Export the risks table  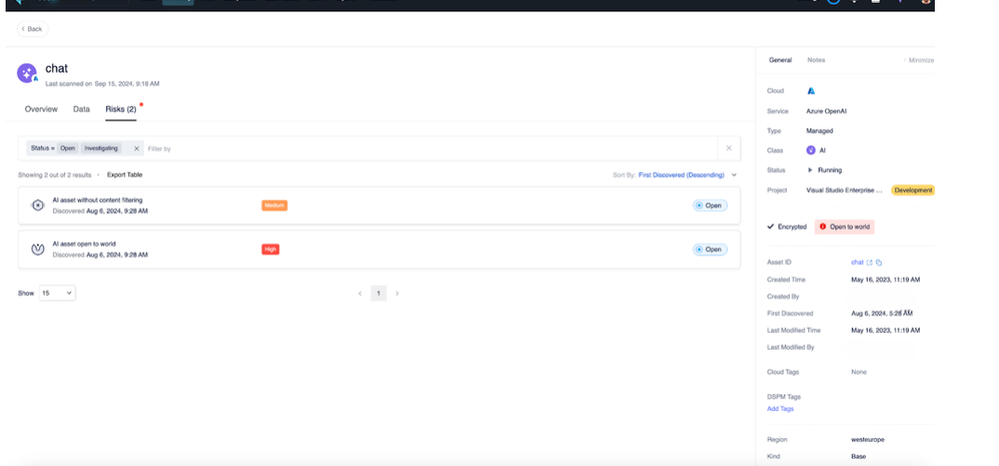pyautogui.click(x=125, y=175)
